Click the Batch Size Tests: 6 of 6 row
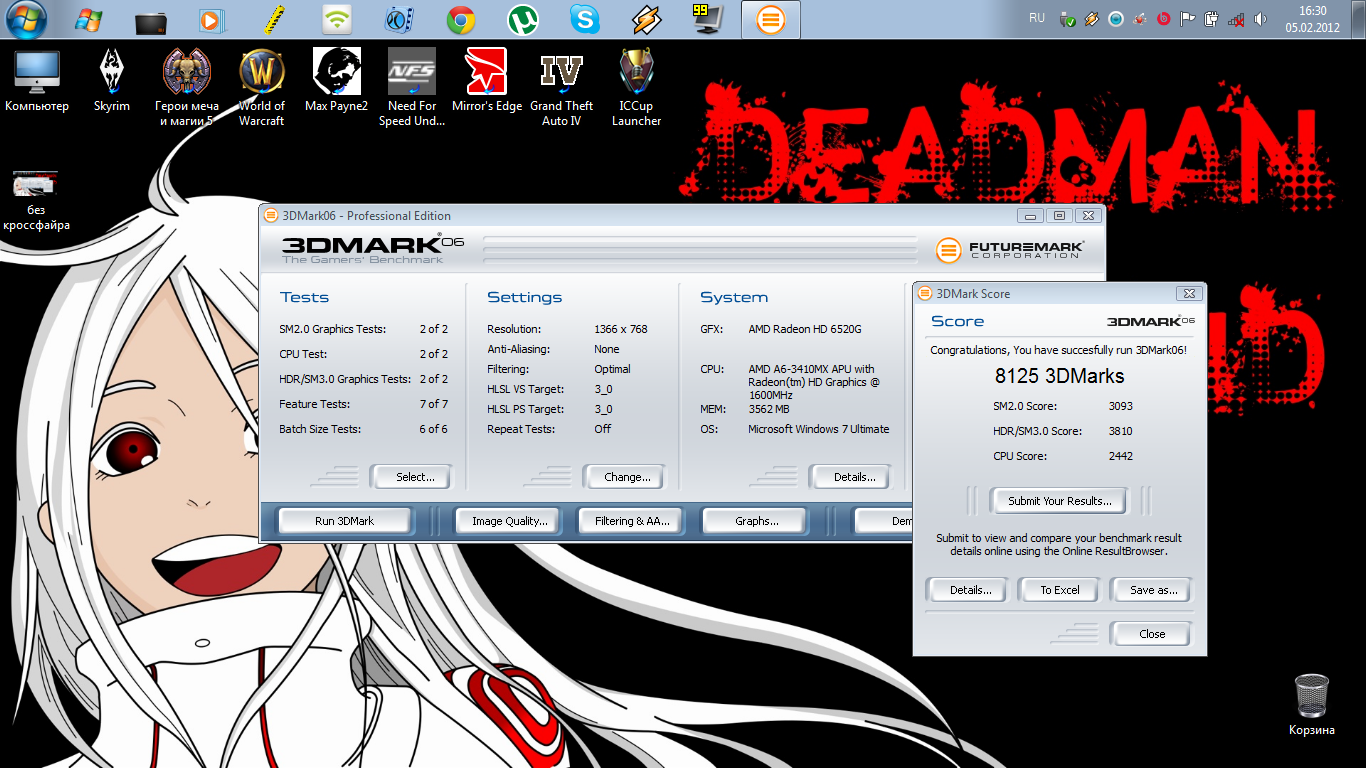This screenshot has width=1366, height=768. [x=364, y=429]
